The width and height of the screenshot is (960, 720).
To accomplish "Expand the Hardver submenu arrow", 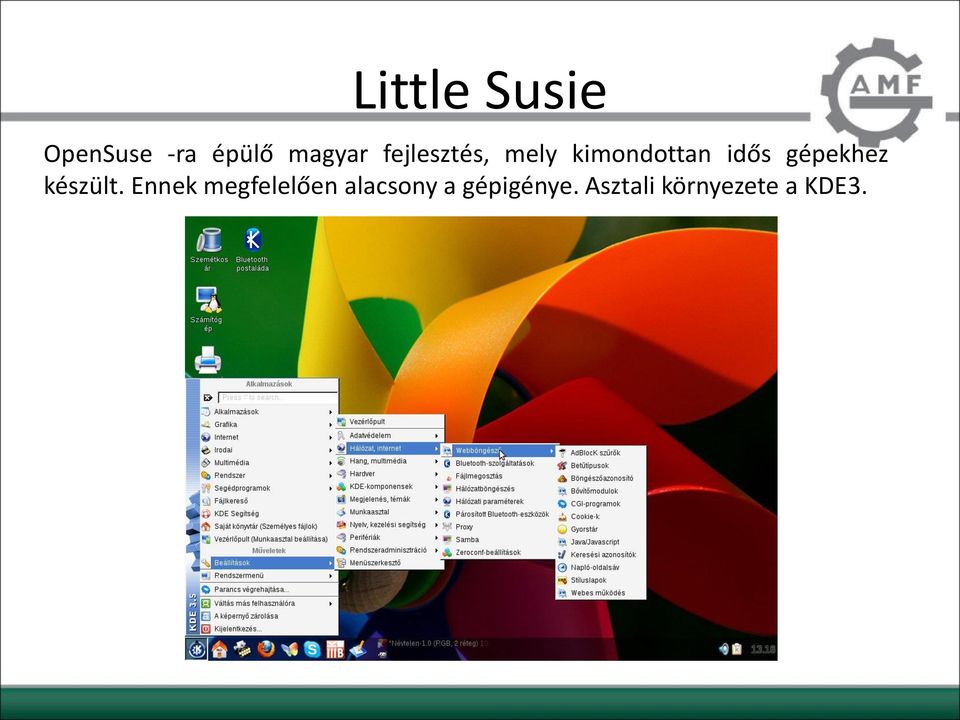I will 437,474.
